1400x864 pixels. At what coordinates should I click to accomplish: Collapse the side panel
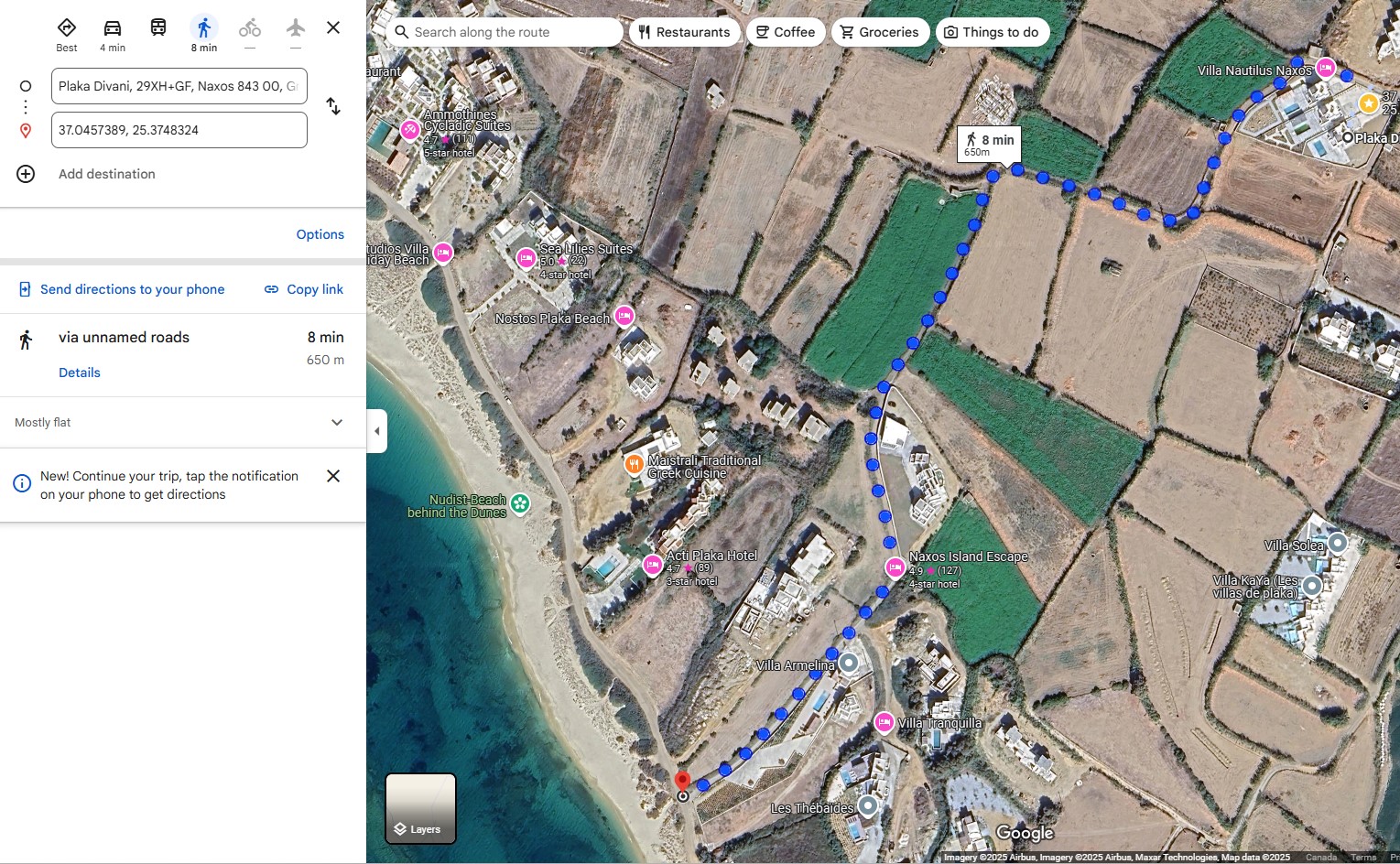376,431
